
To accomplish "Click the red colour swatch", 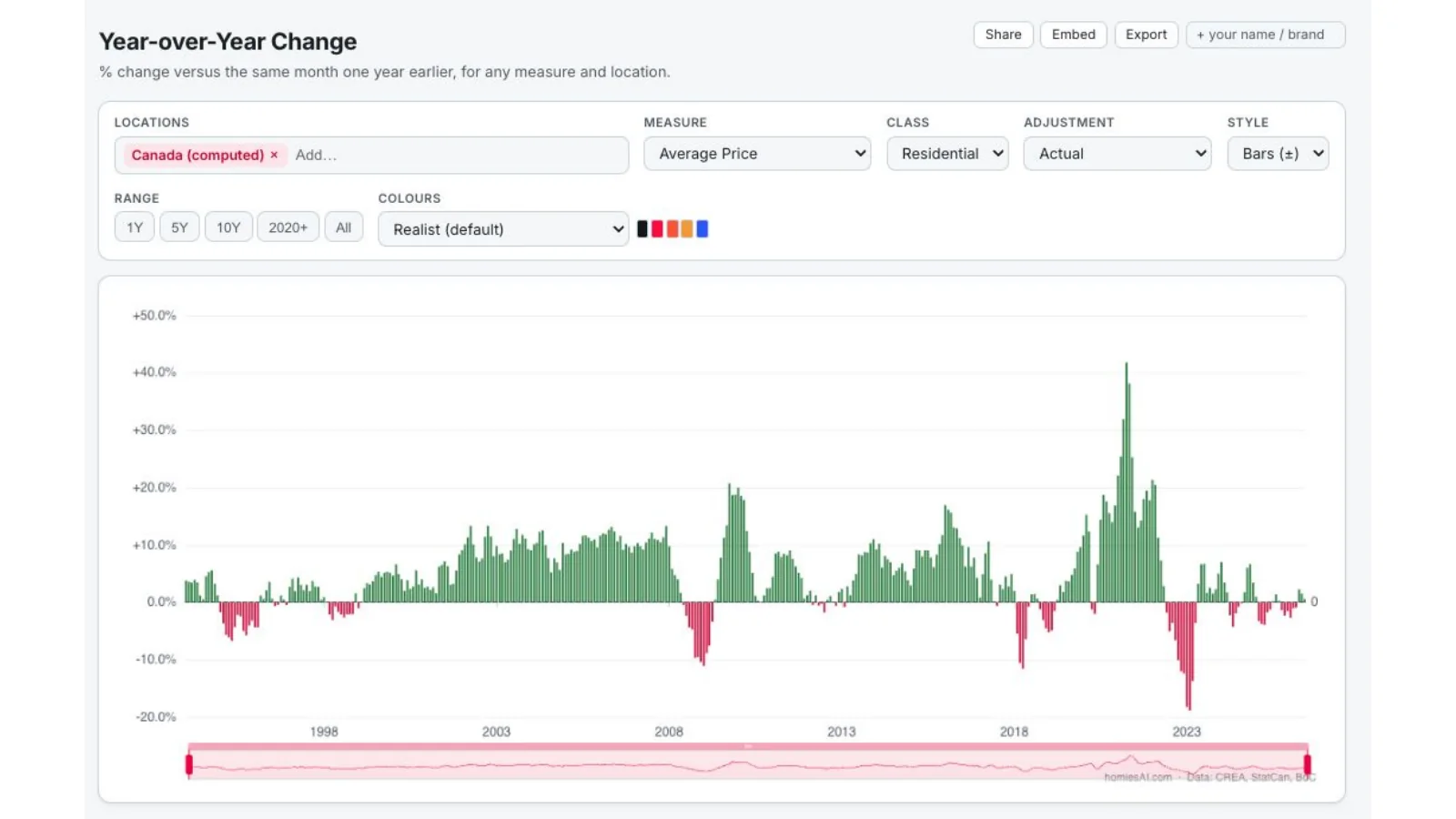I will tap(657, 229).
